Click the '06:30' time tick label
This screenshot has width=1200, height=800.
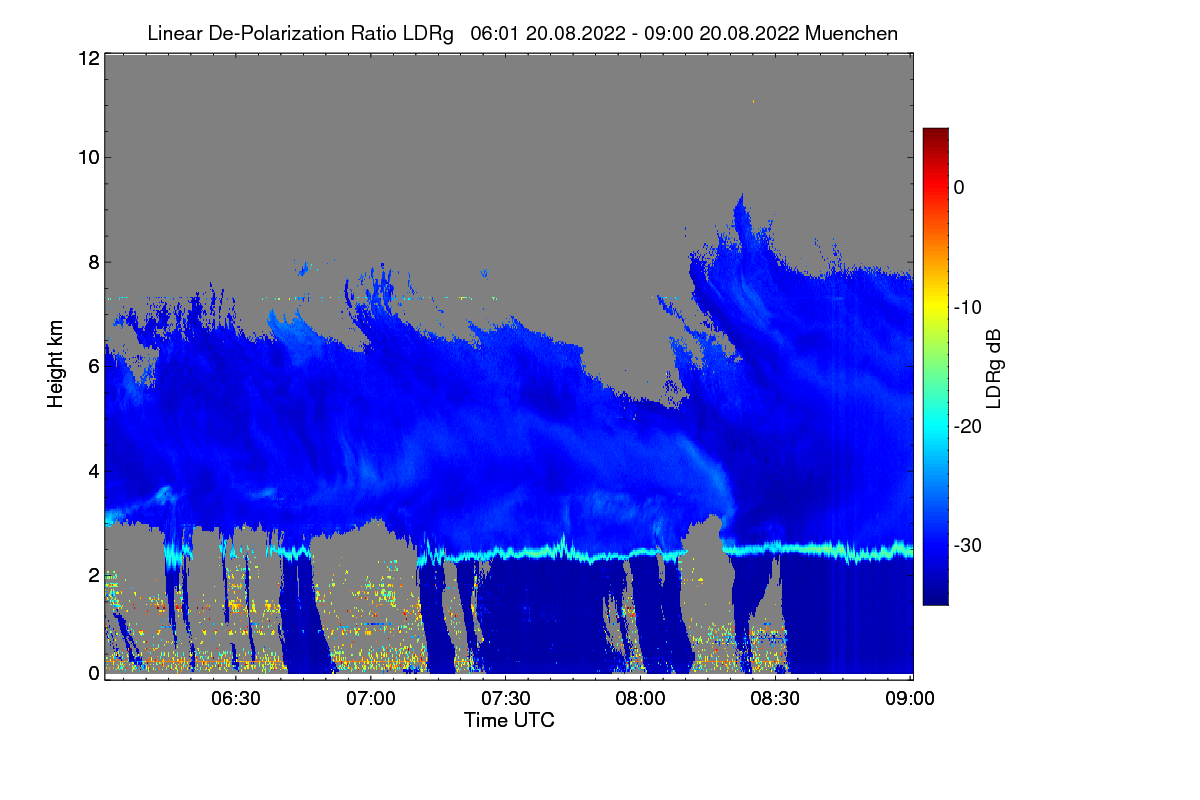click(x=236, y=698)
